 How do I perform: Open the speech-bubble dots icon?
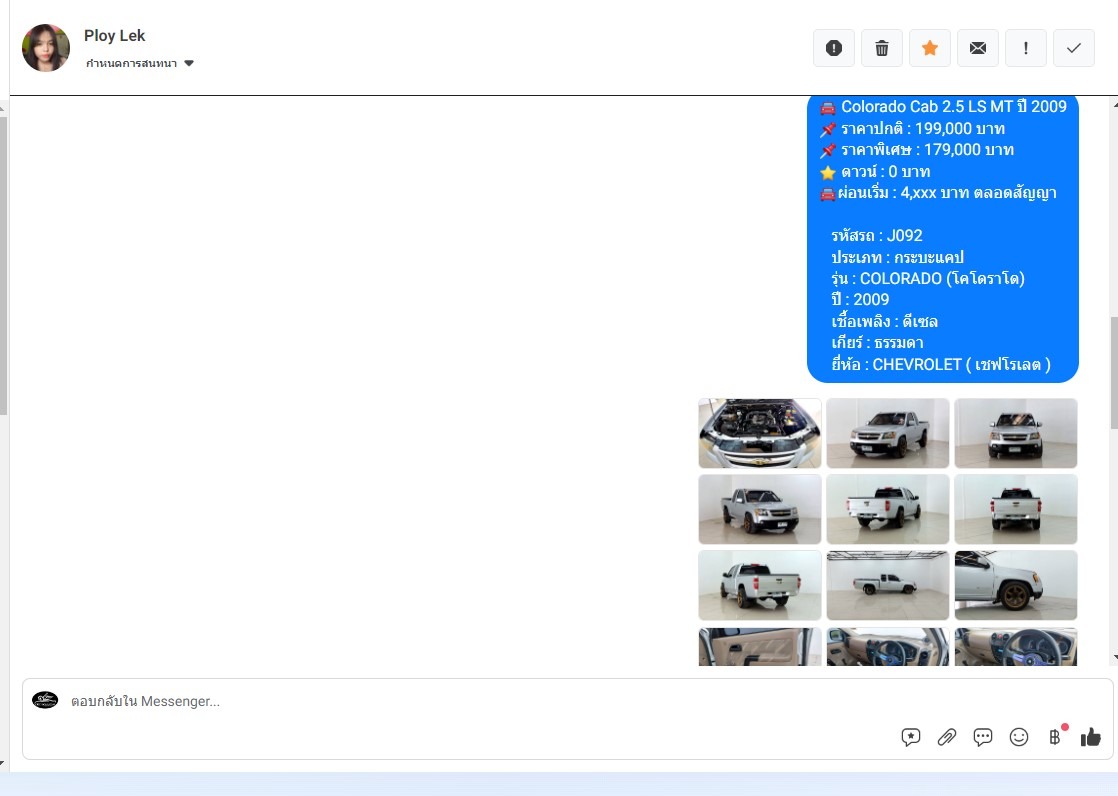(x=983, y=737)
